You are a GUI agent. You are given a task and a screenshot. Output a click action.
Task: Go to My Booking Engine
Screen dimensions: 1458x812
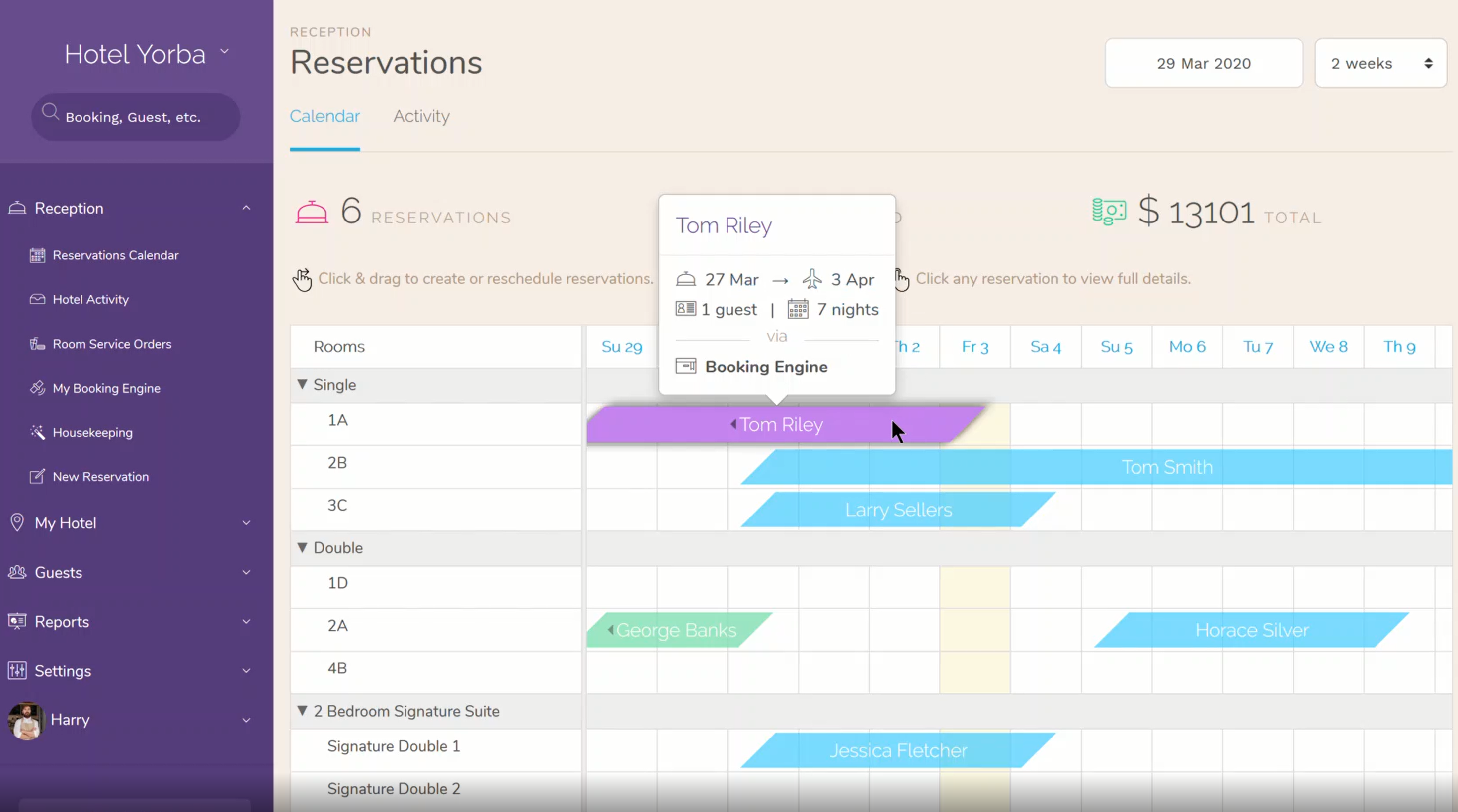coord(106,388)
